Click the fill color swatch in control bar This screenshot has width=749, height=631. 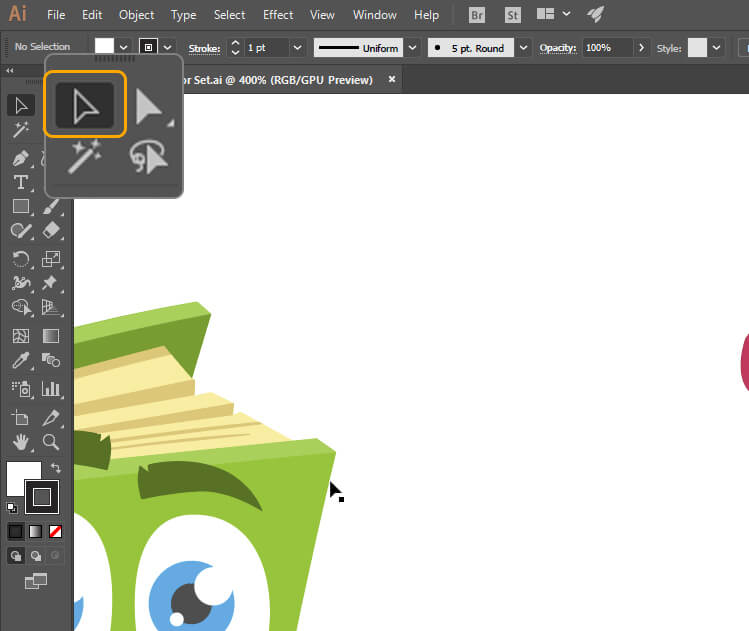(x=104, y=47)
